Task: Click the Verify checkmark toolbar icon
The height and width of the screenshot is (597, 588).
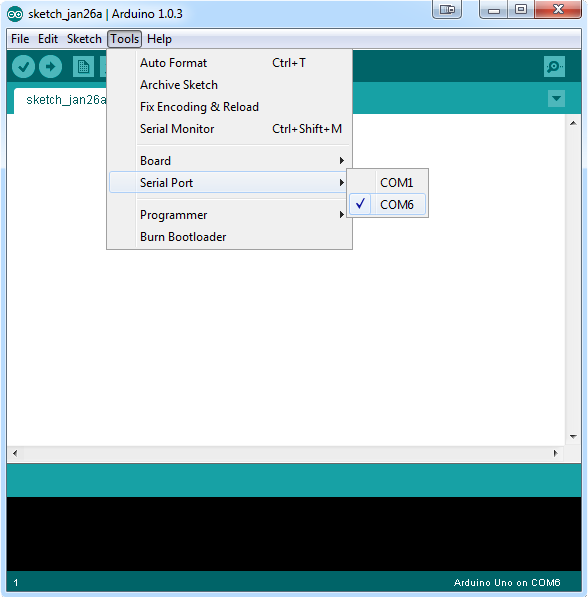Action: (x=24, y=67)
